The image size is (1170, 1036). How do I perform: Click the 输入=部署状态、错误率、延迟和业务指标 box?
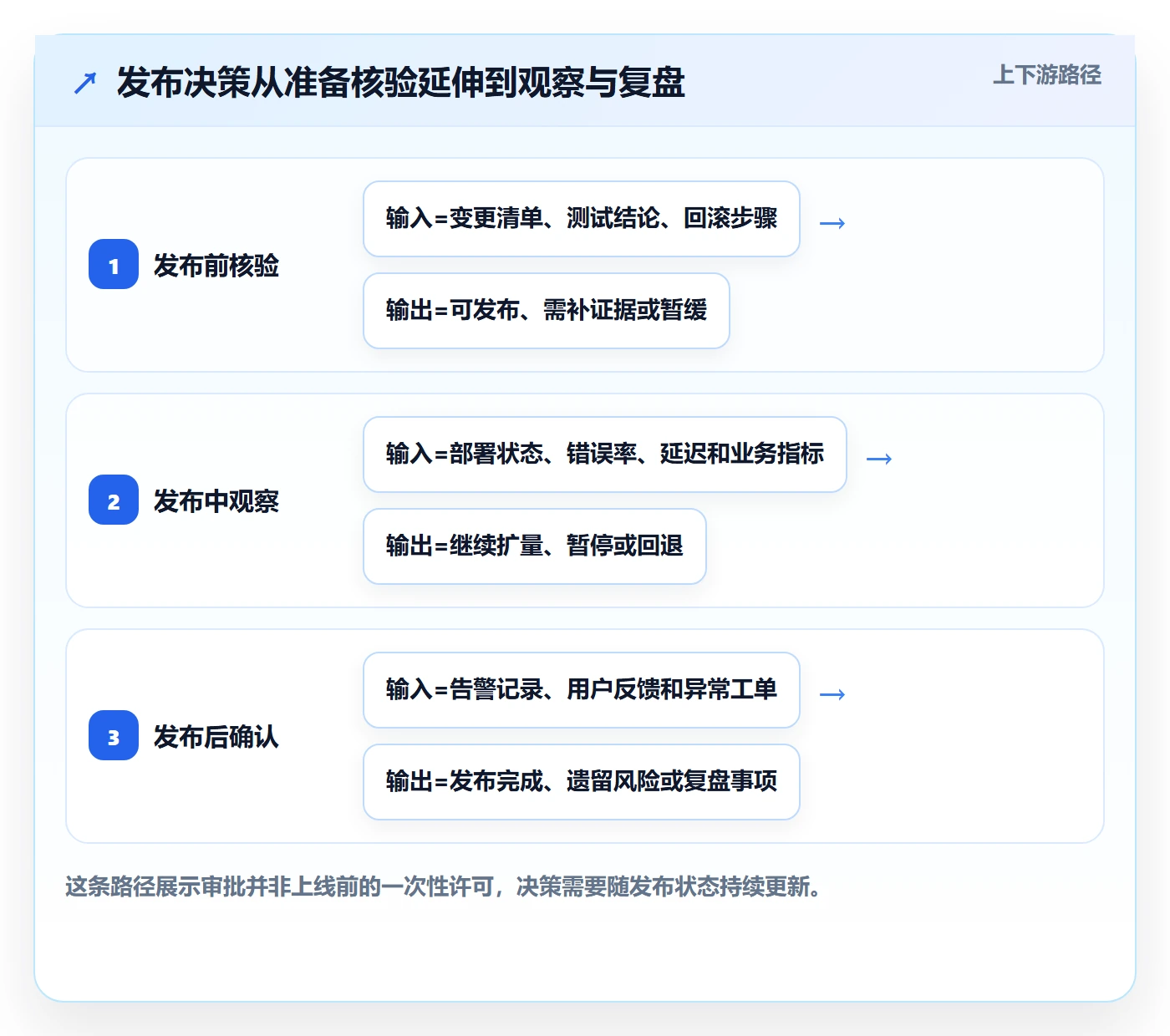pos(605,455)
